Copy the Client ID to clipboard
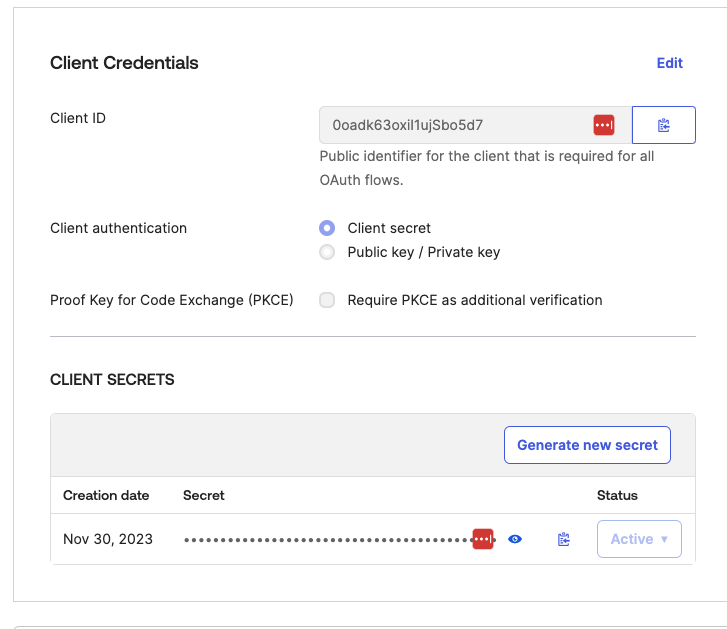 pos(663,125)
